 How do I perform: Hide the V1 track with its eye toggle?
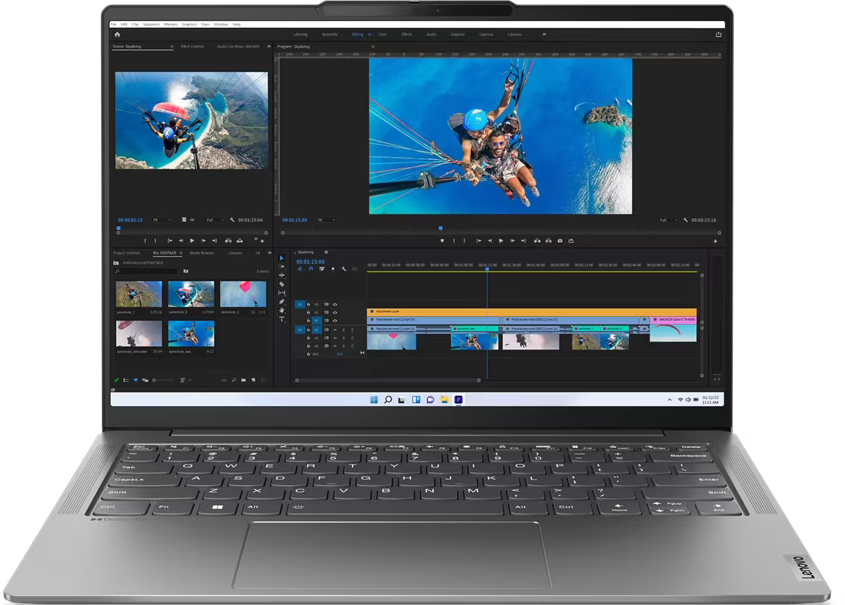click(335, 320)
